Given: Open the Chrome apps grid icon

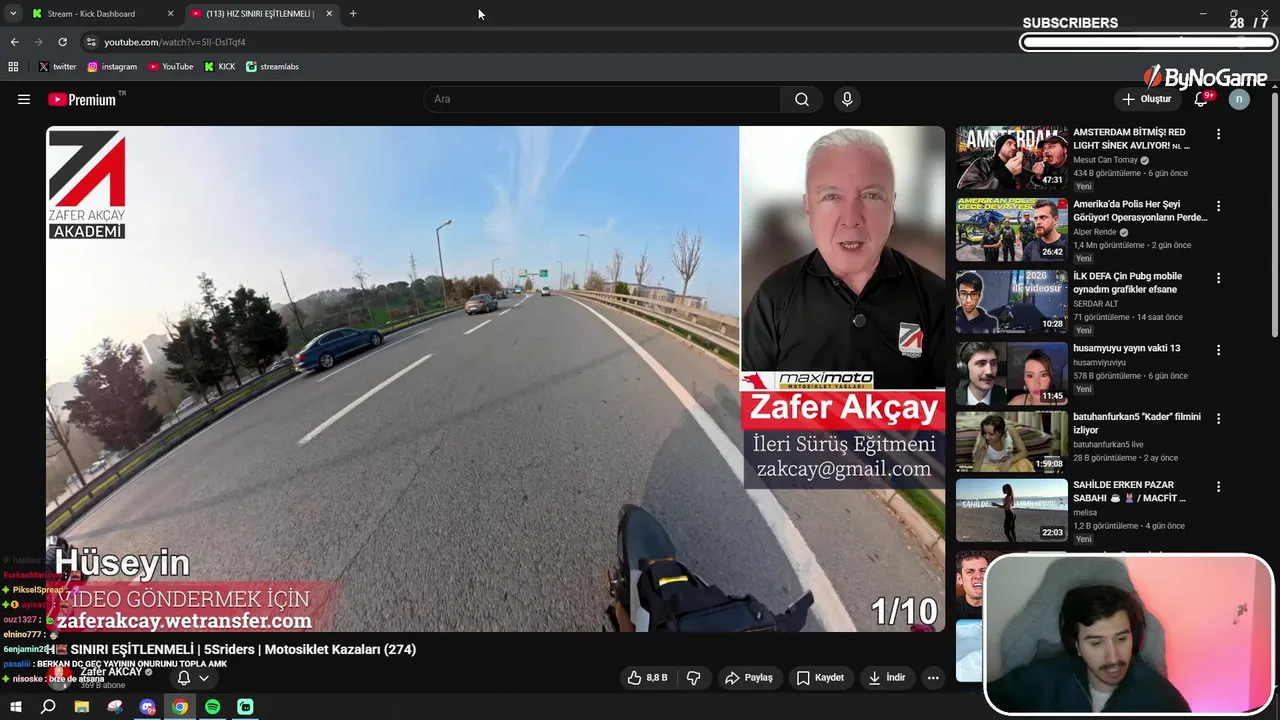Looking at the screenshot, I should pyautogui.click(x=13, y=67).
